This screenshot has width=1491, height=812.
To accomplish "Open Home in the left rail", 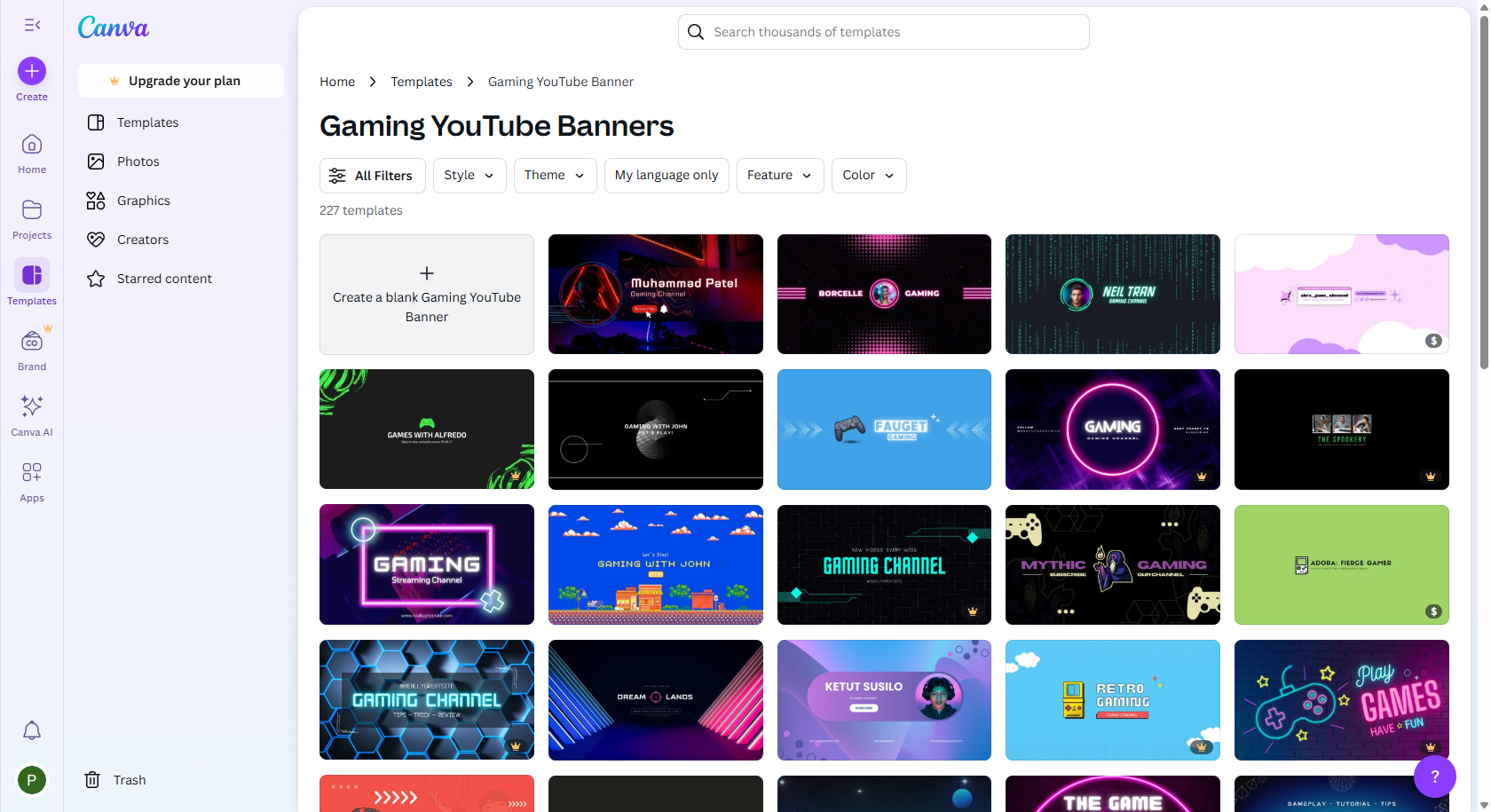I will click(x=32, y=154).
